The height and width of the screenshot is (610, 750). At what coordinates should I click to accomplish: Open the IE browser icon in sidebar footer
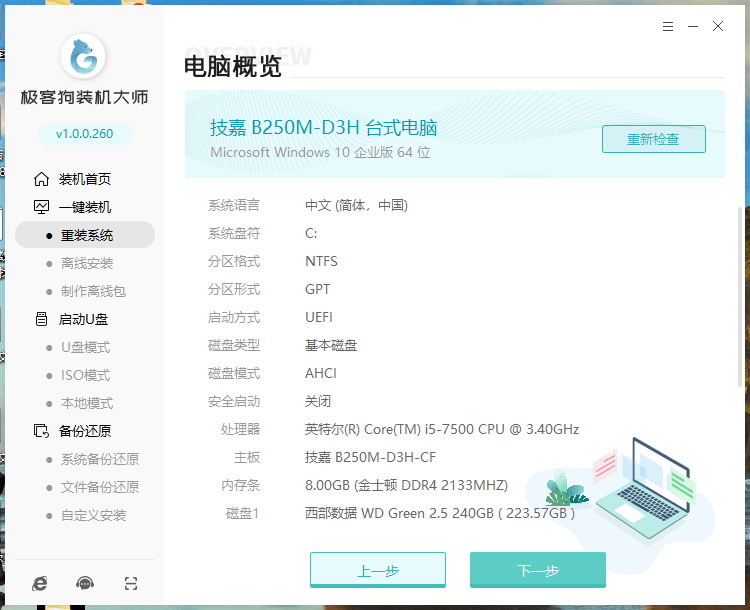click(39, 583)
